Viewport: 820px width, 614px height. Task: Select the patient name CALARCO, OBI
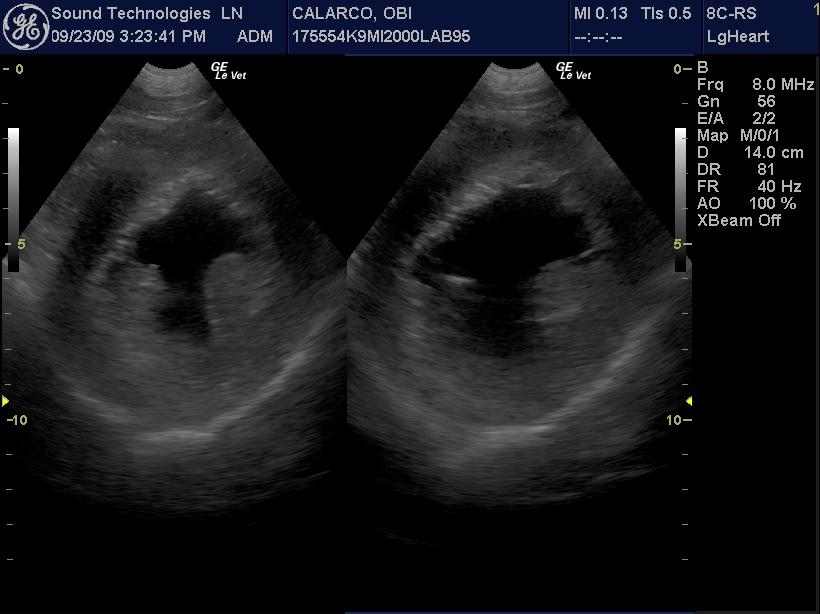point(351,14)
